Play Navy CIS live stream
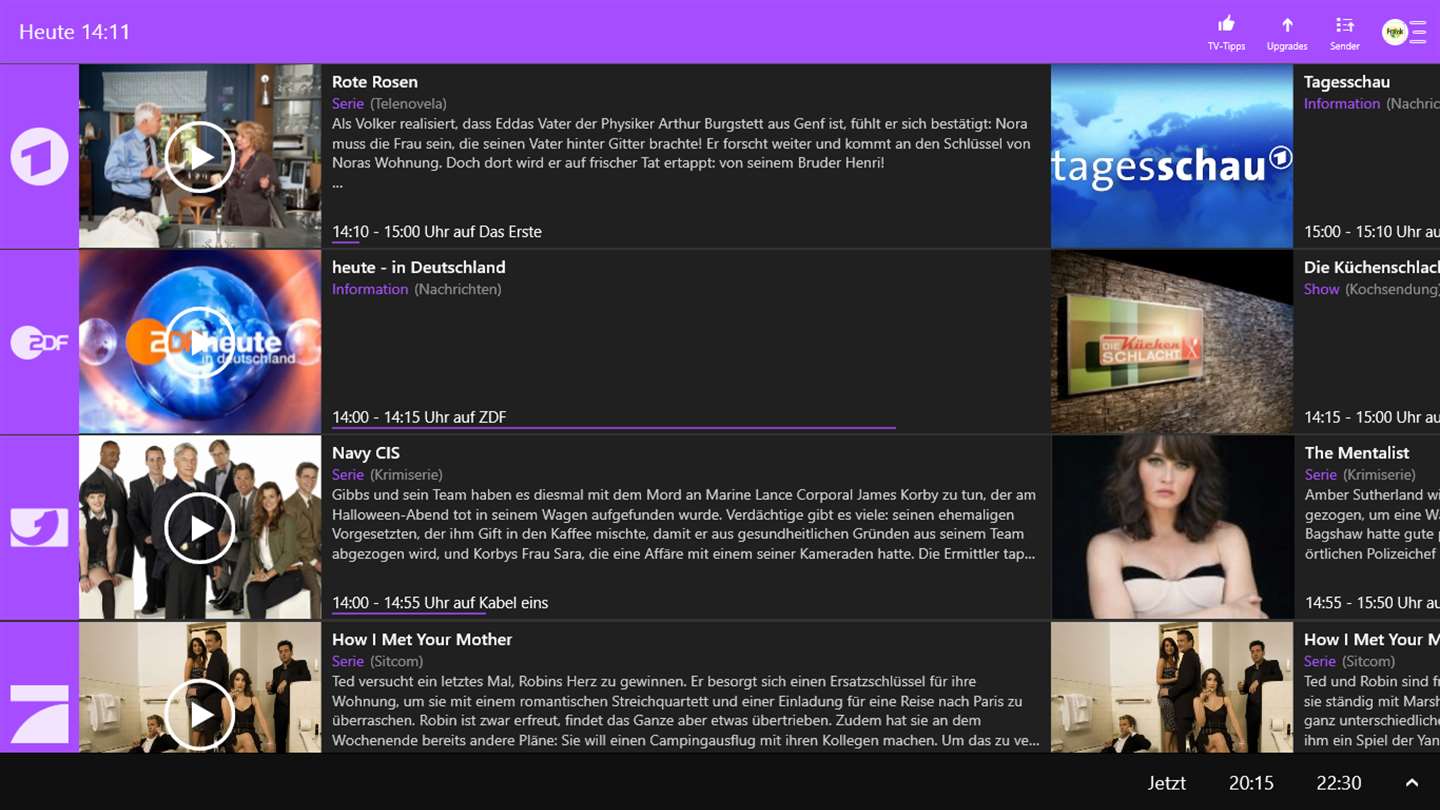Screen dimensions: 1440x810 pyautogui.click(x=200, y=528)
